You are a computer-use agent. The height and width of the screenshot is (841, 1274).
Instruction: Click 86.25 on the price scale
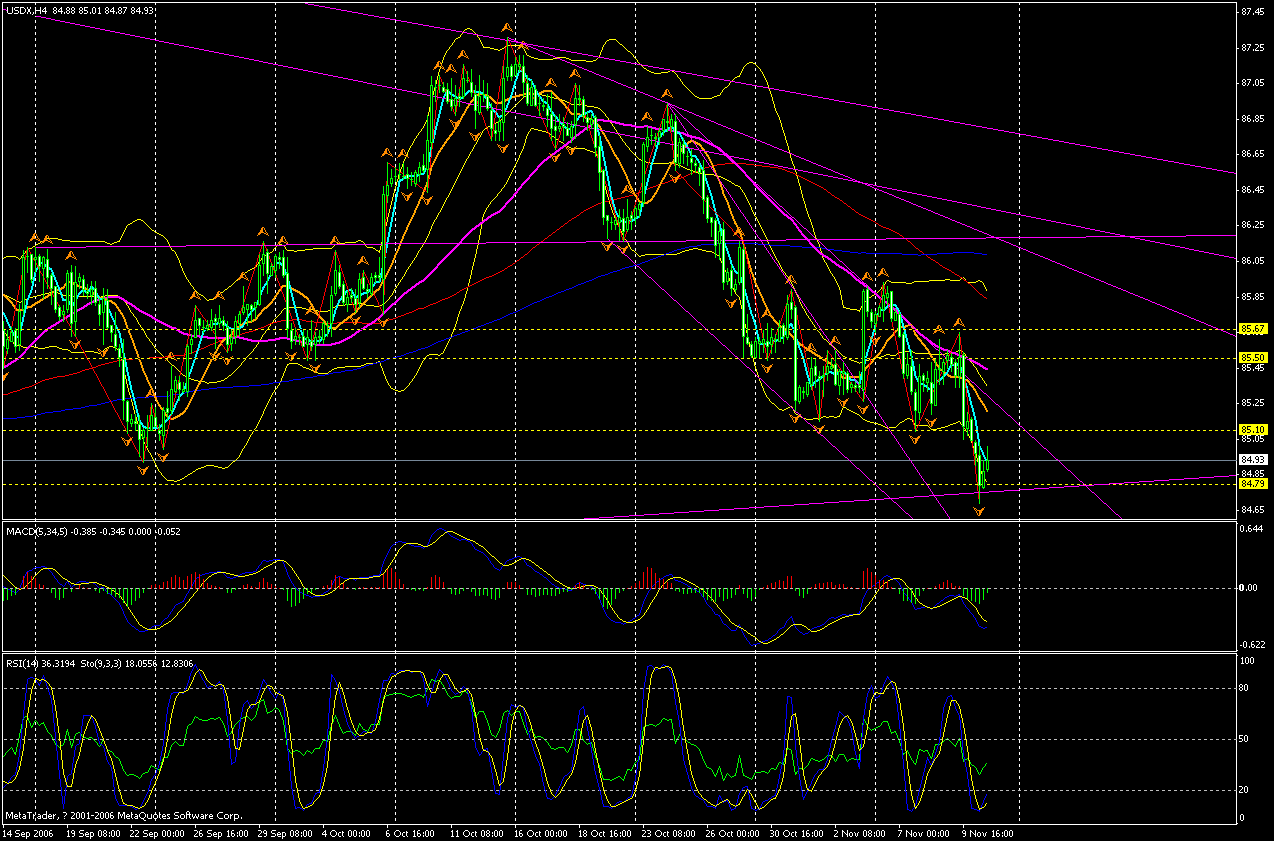1253,225
